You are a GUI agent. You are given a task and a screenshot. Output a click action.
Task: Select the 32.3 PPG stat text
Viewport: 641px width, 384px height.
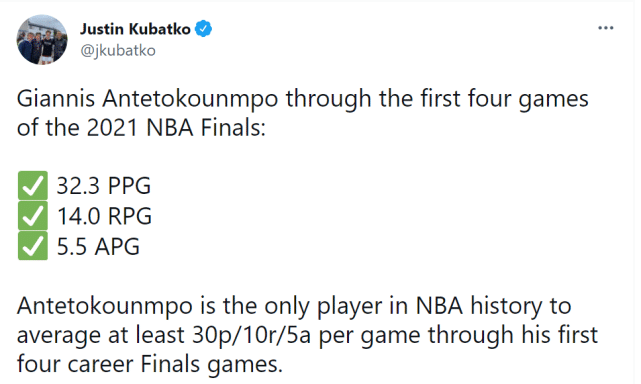[104, 186]
